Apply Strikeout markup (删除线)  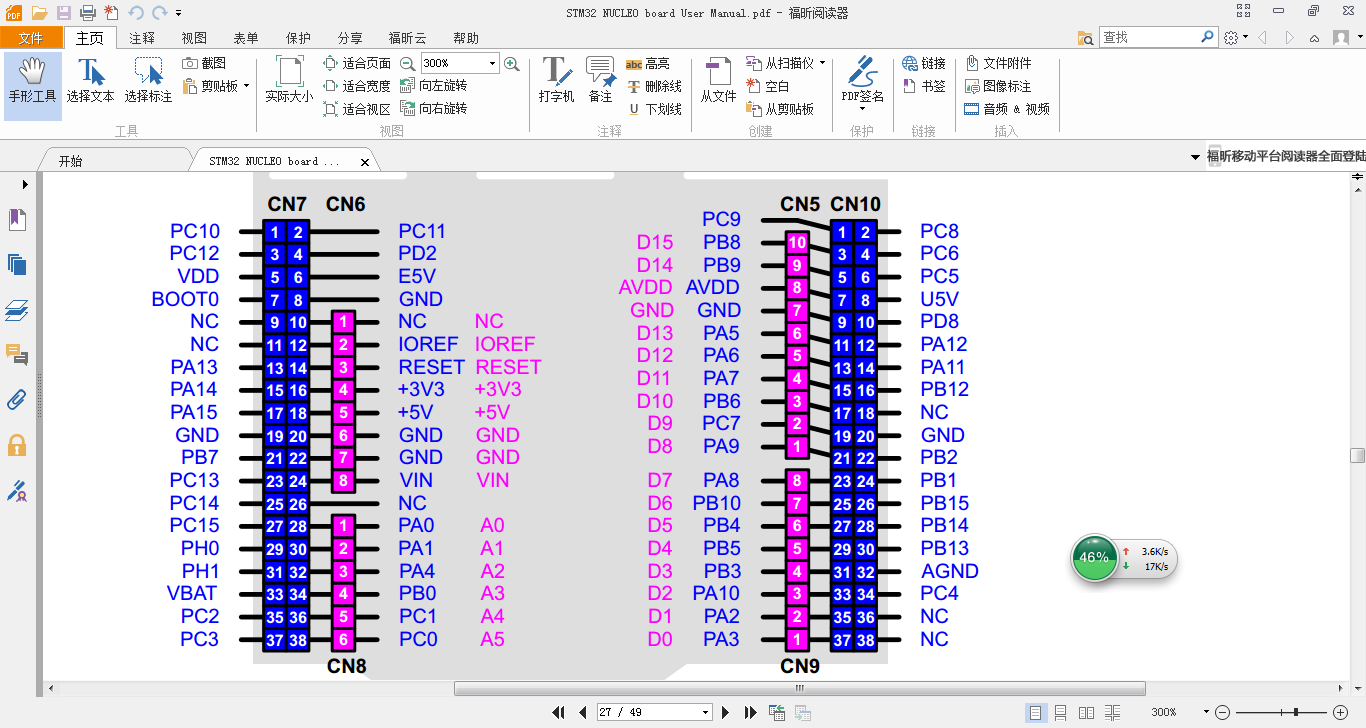pos(654,86)
